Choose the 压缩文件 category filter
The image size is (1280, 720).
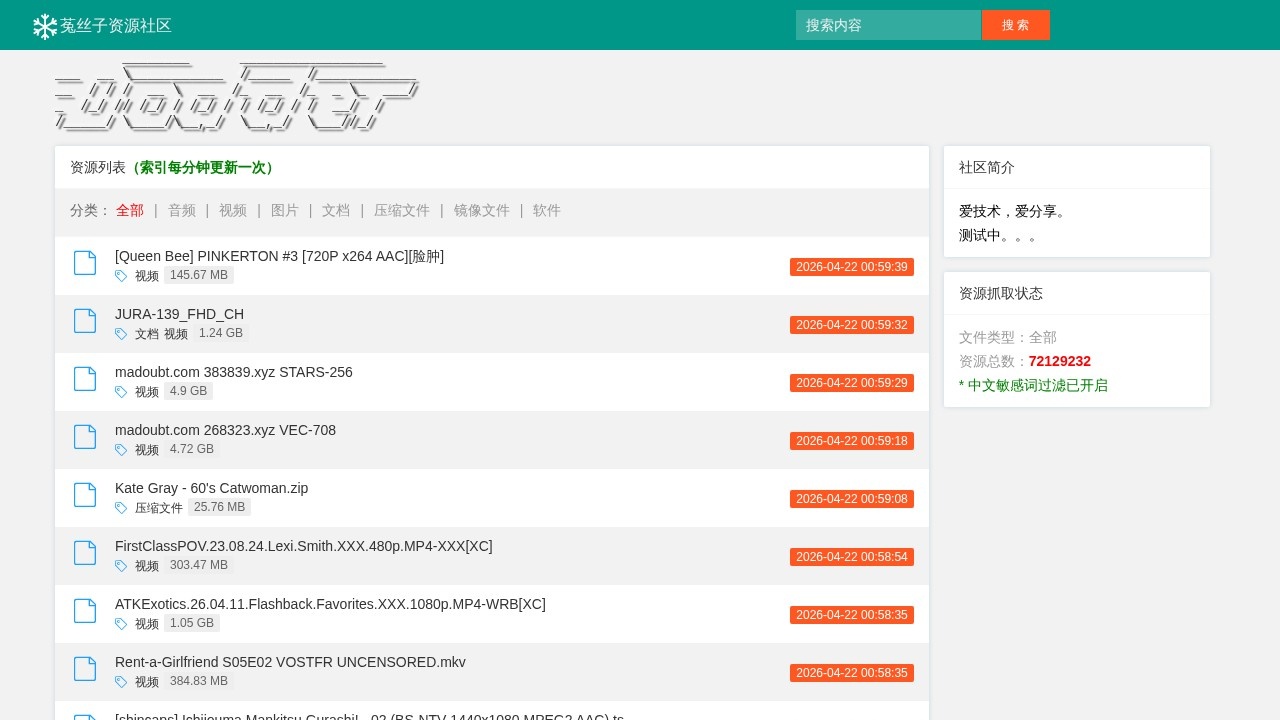[x=402, y=211]
